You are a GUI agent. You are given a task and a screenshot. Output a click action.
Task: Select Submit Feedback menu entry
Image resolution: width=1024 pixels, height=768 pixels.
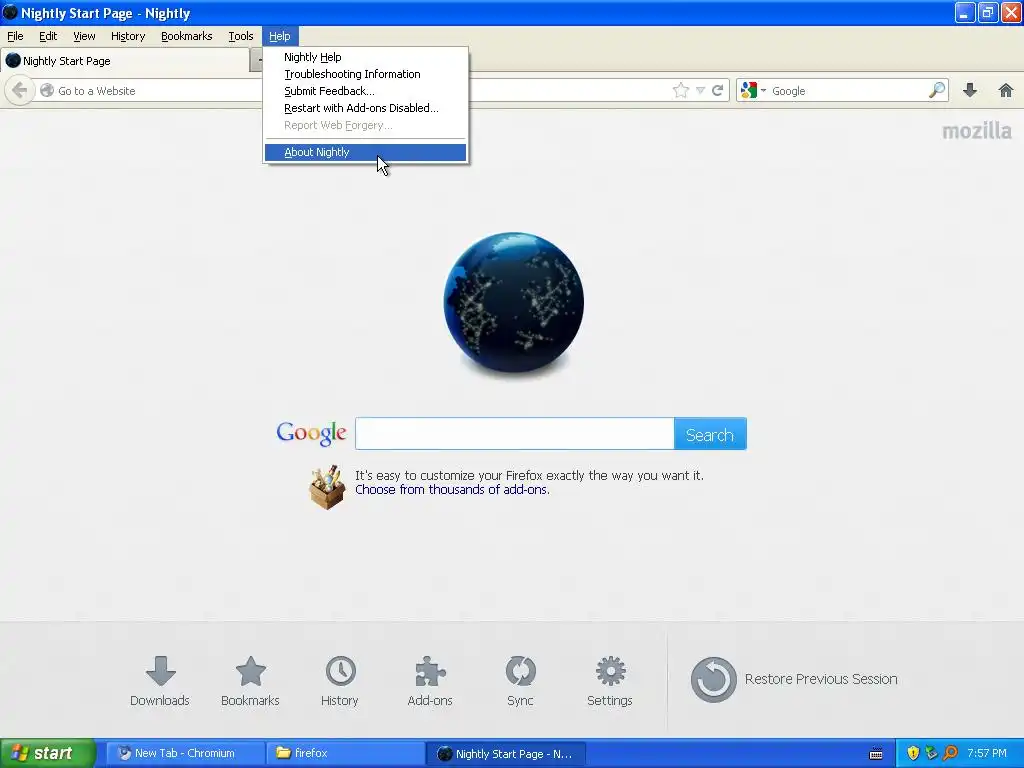[365, 91]
